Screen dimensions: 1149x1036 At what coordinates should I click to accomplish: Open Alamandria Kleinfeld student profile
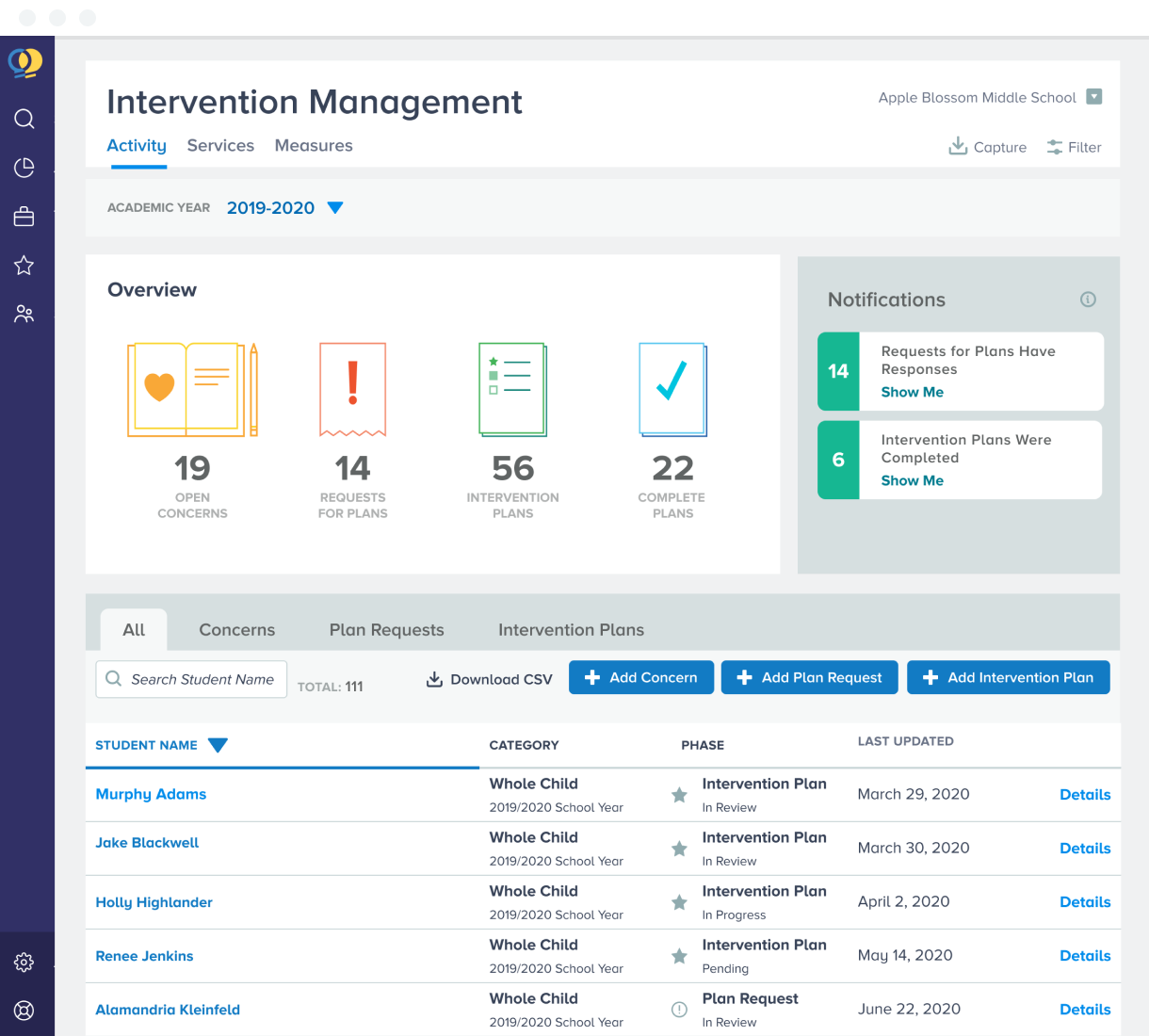(168, 1010)
